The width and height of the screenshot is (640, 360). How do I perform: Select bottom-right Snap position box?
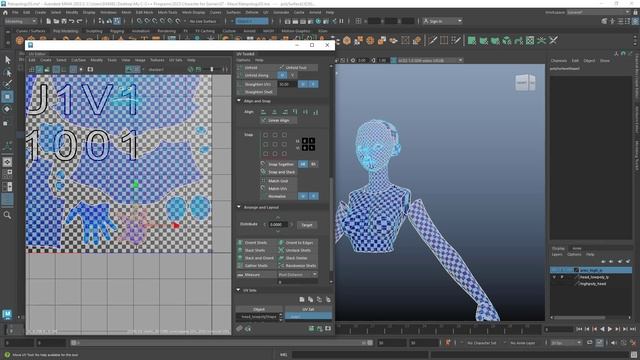284,153
